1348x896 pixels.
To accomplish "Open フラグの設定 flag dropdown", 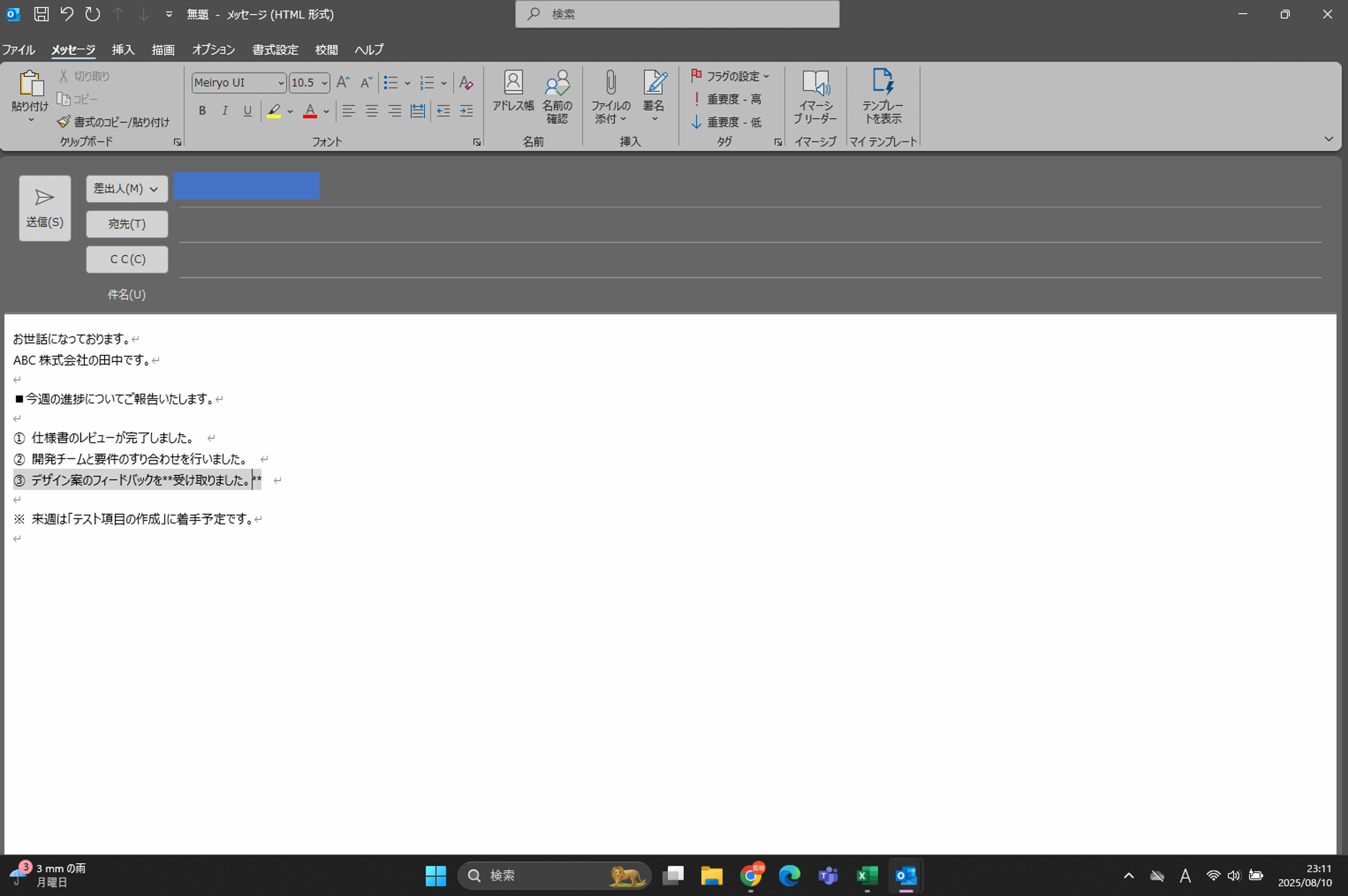I will pos(731,76).
